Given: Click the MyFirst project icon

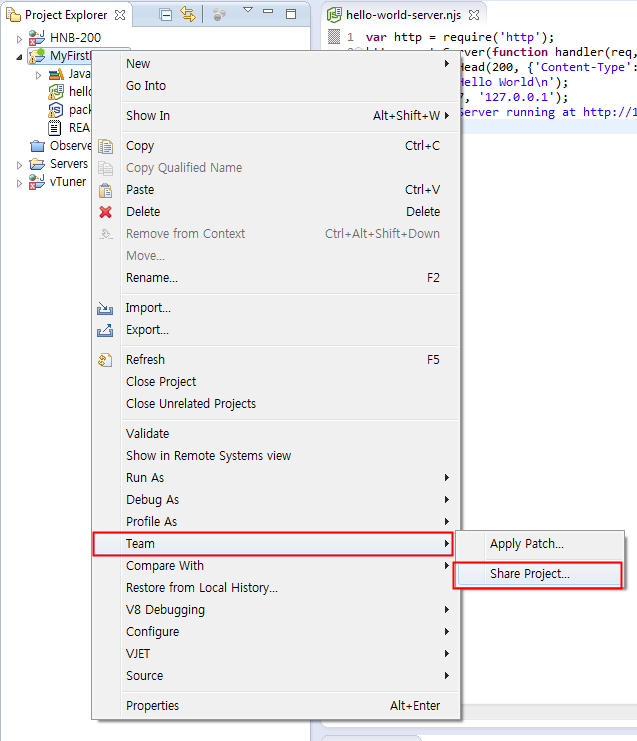Looking at the screenshot, I should (x=36, y=56).
